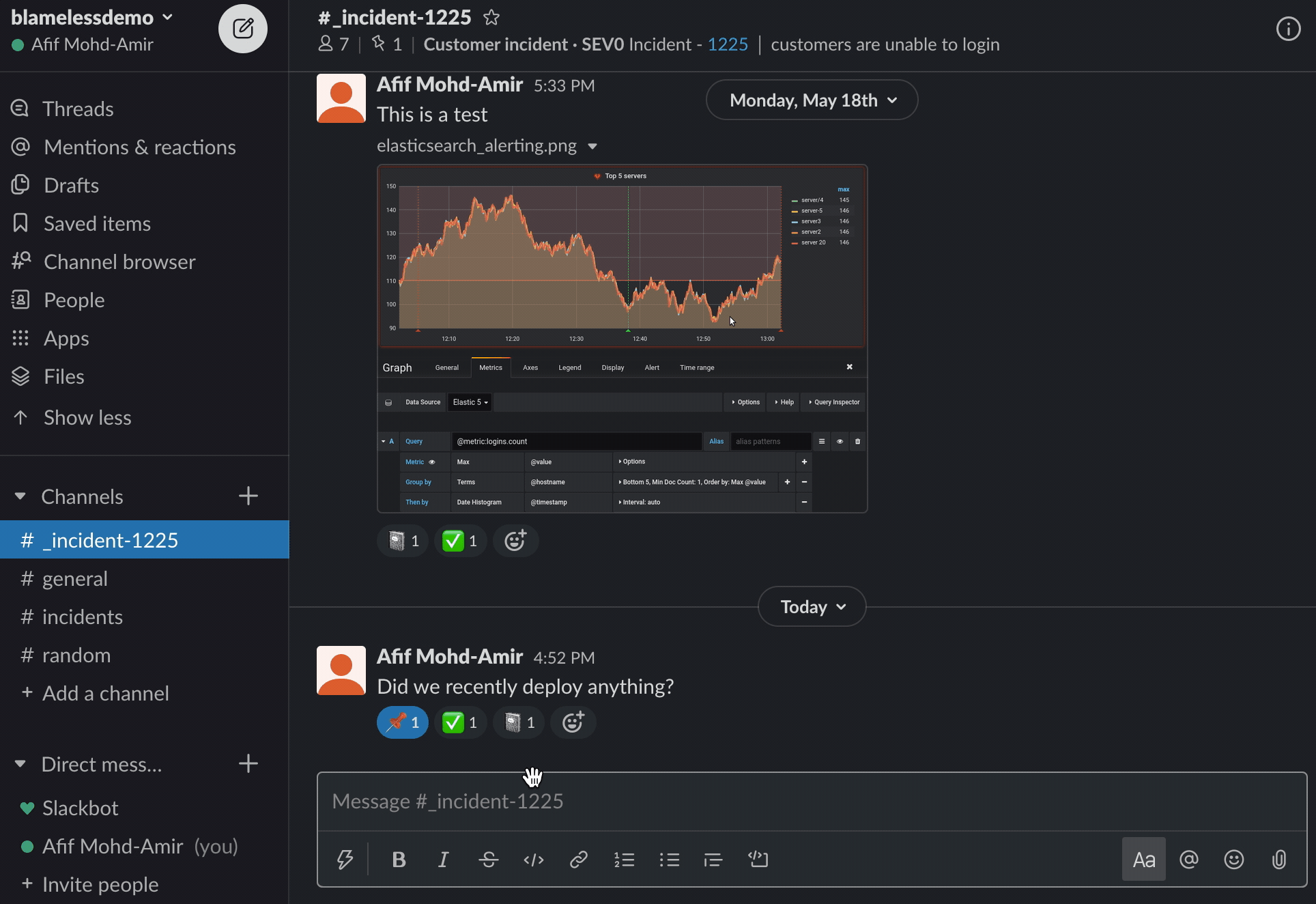The image size is (1316, 904).
Task: Start new direct message with plus icon
Action: (x=248, y=763)
